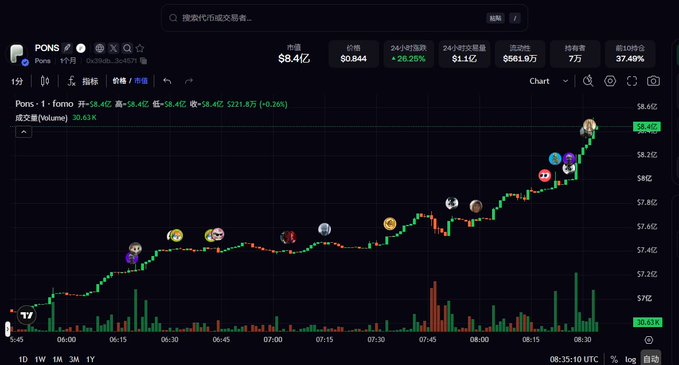Enter fullscreen chart mode
679x365 pixels.
click(x=632, y=81)
